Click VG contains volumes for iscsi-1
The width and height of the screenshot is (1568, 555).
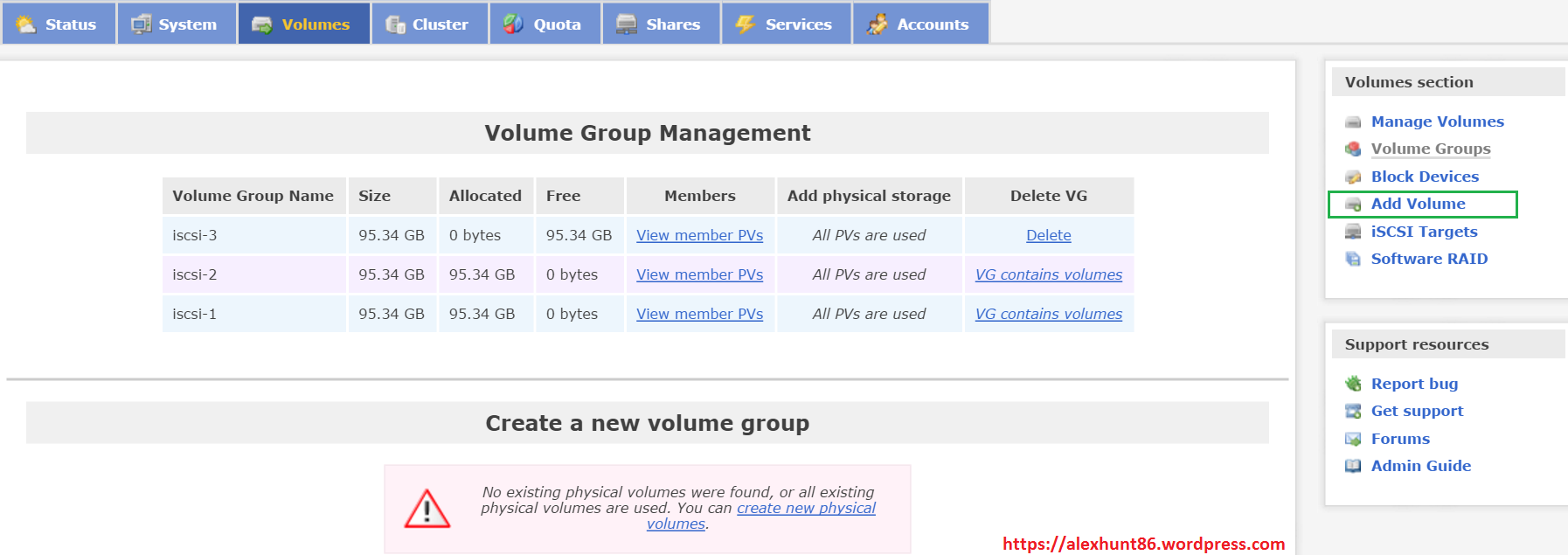(x=1048, y=314)
